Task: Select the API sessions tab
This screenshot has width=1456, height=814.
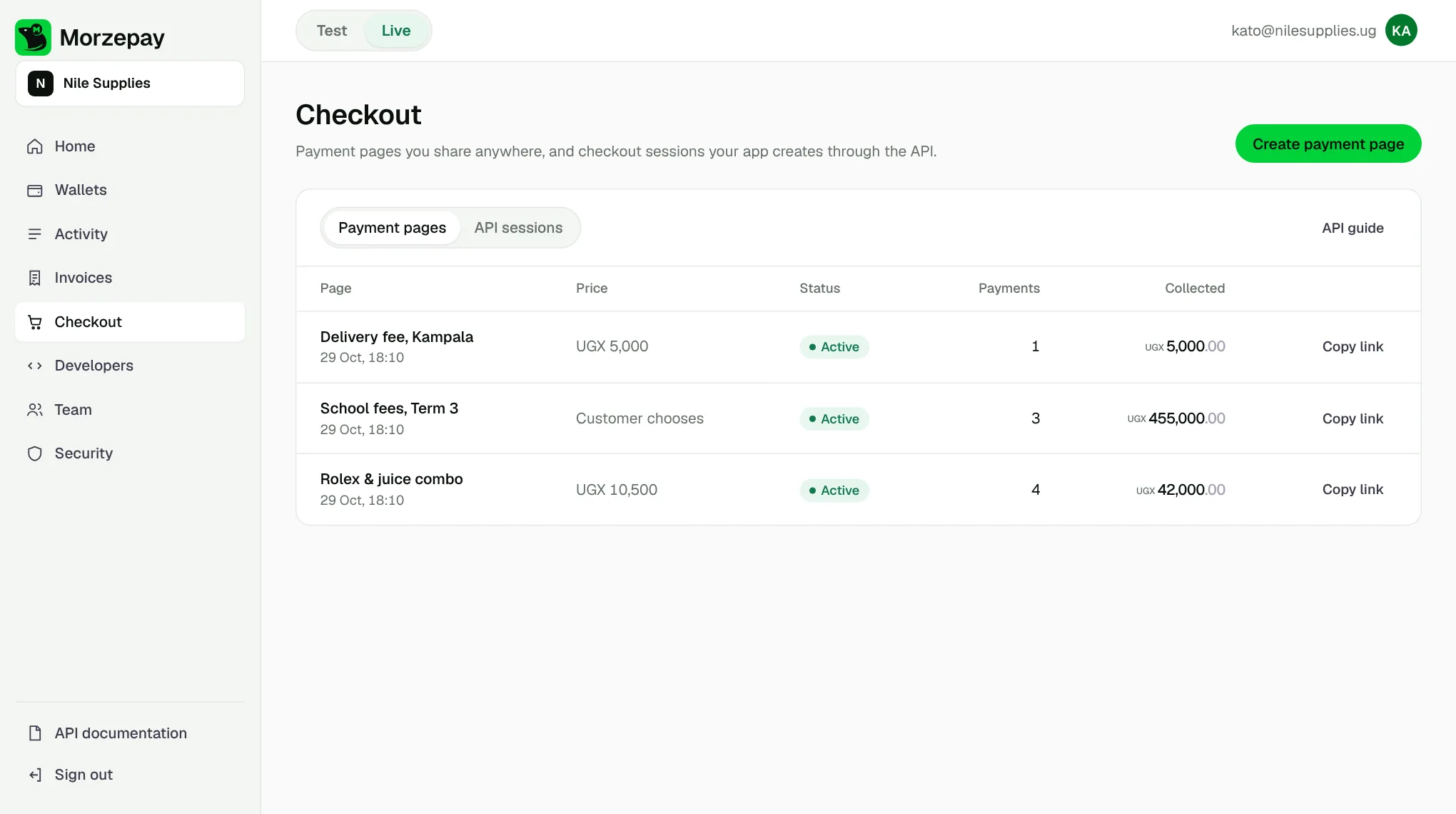Action: pyautogui.click(x=519, y=228)
